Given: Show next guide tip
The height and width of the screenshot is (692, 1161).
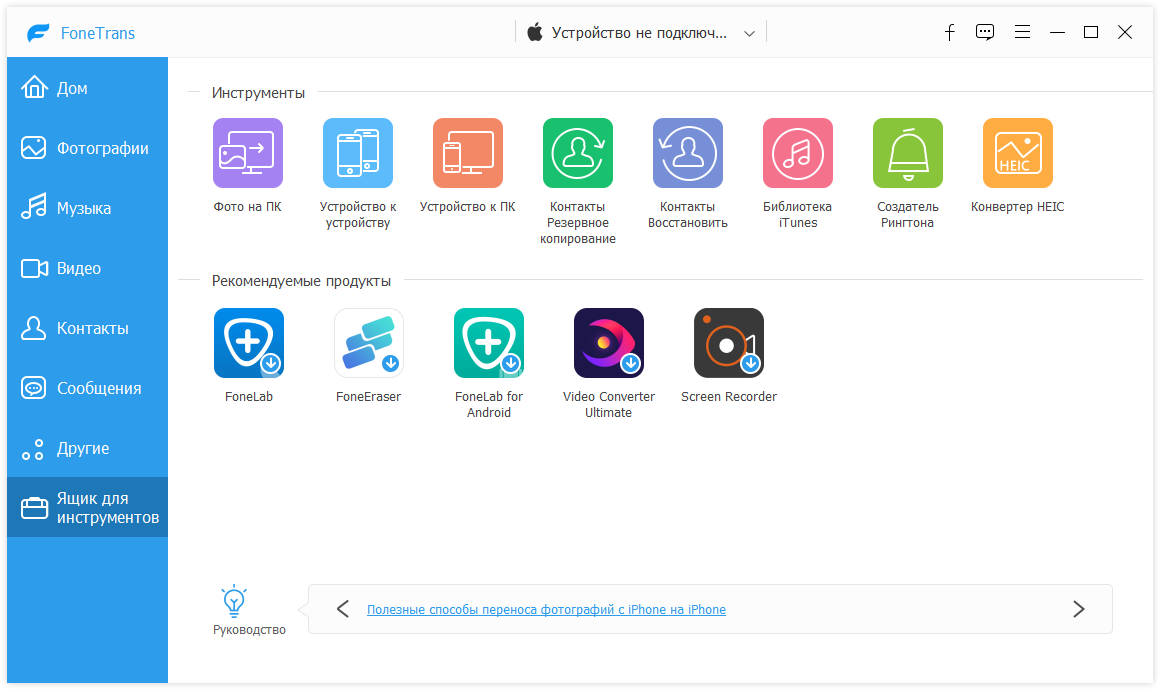Looking at the screenshot, I should (1079, 609).
